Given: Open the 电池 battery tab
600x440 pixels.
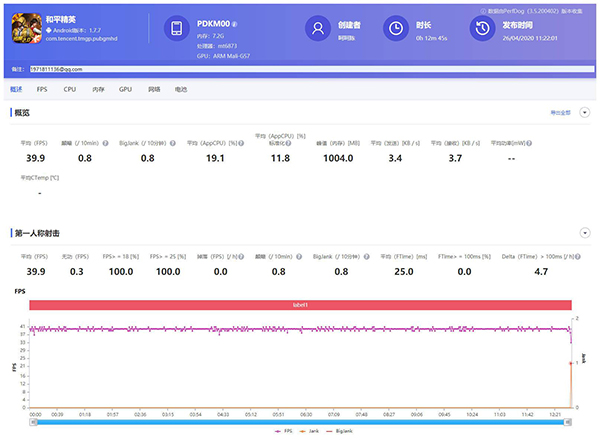Looking at the screenshot, I should click(181, 89).
